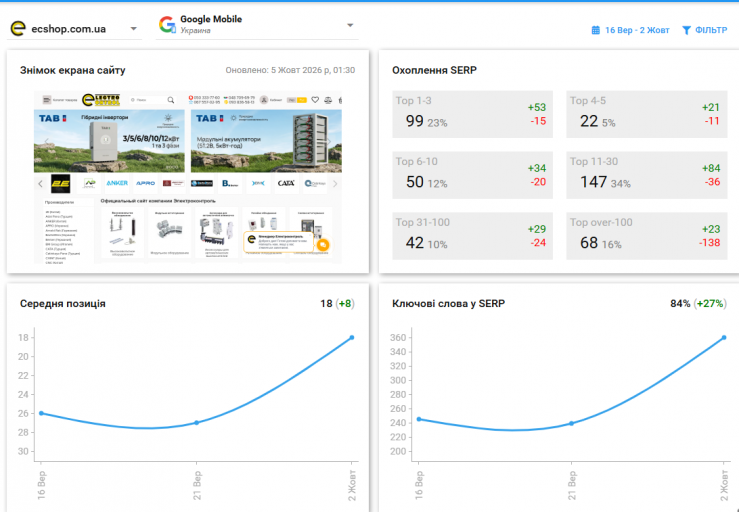Click the +34 value in Top 6-10
739x512 pixels.
537,168
